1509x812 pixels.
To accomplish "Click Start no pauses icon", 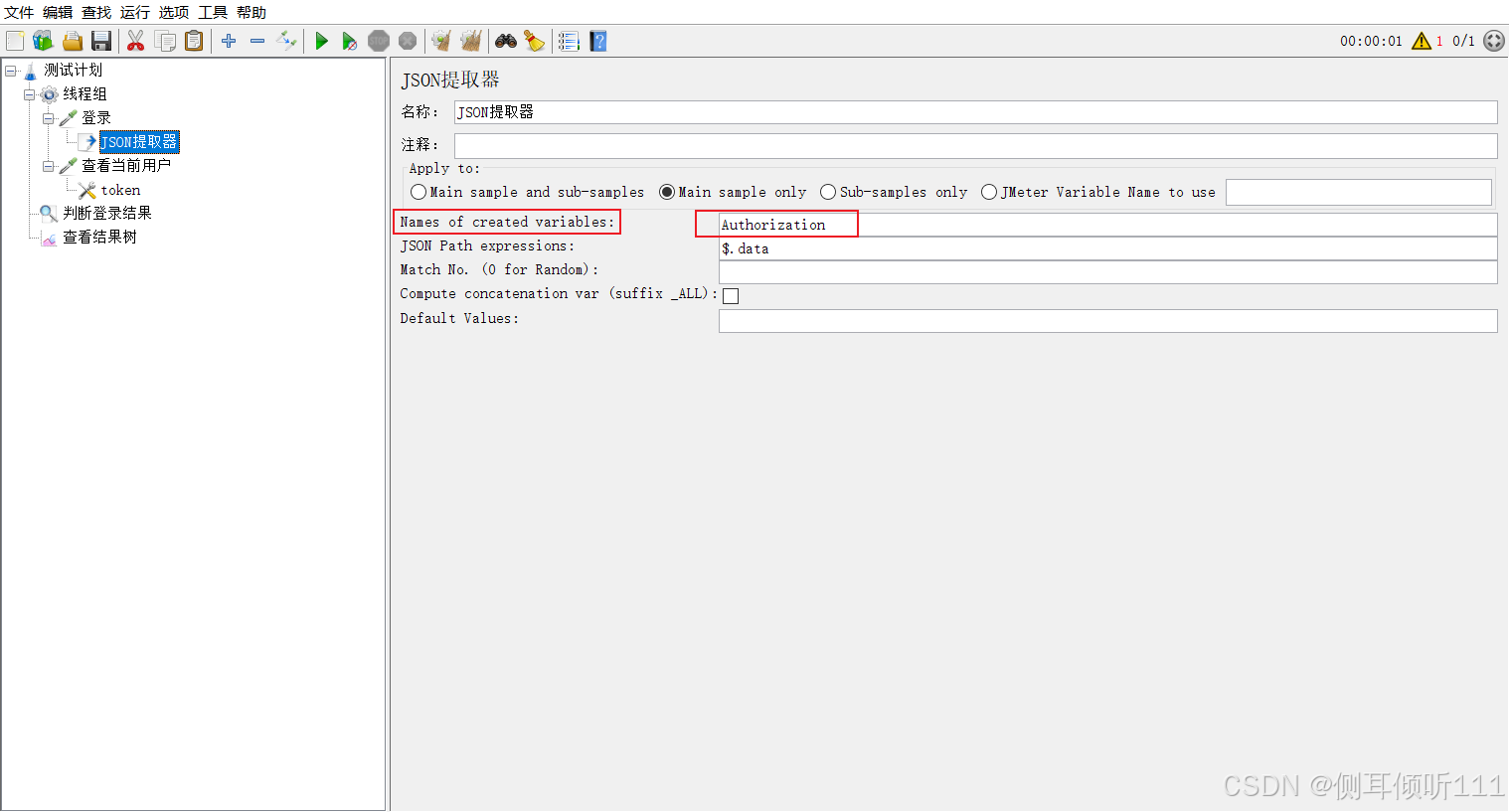I will 349,41.
